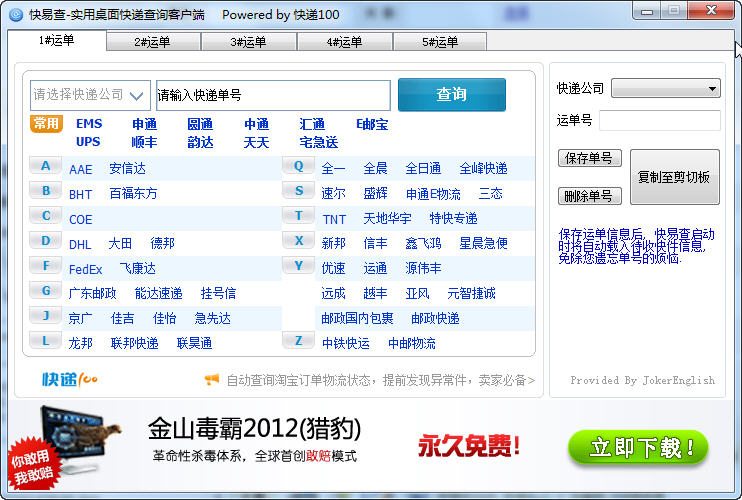The width and height of the screenshot is (742, 500).
Task: Click the 快易查 app icon in title bar
Action: [x=16, y=15]
